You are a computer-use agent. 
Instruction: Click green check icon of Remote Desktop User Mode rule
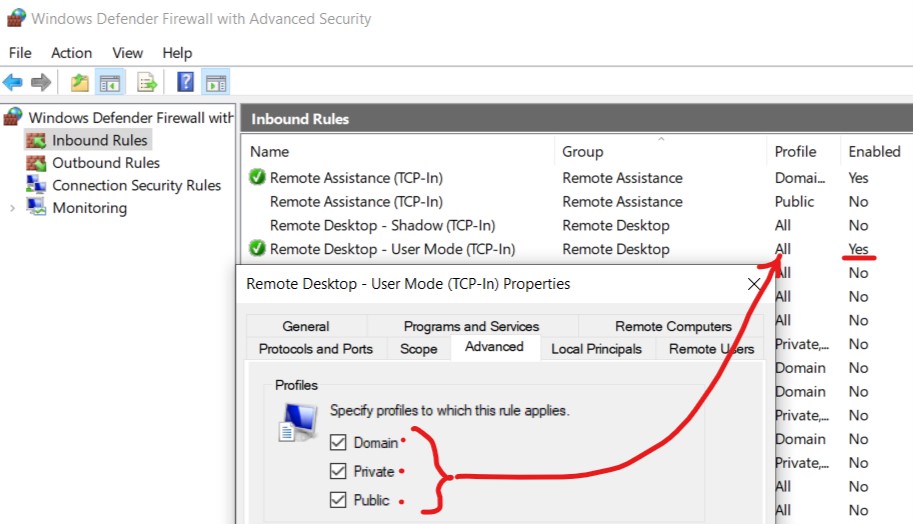click(x=257, y=248)
